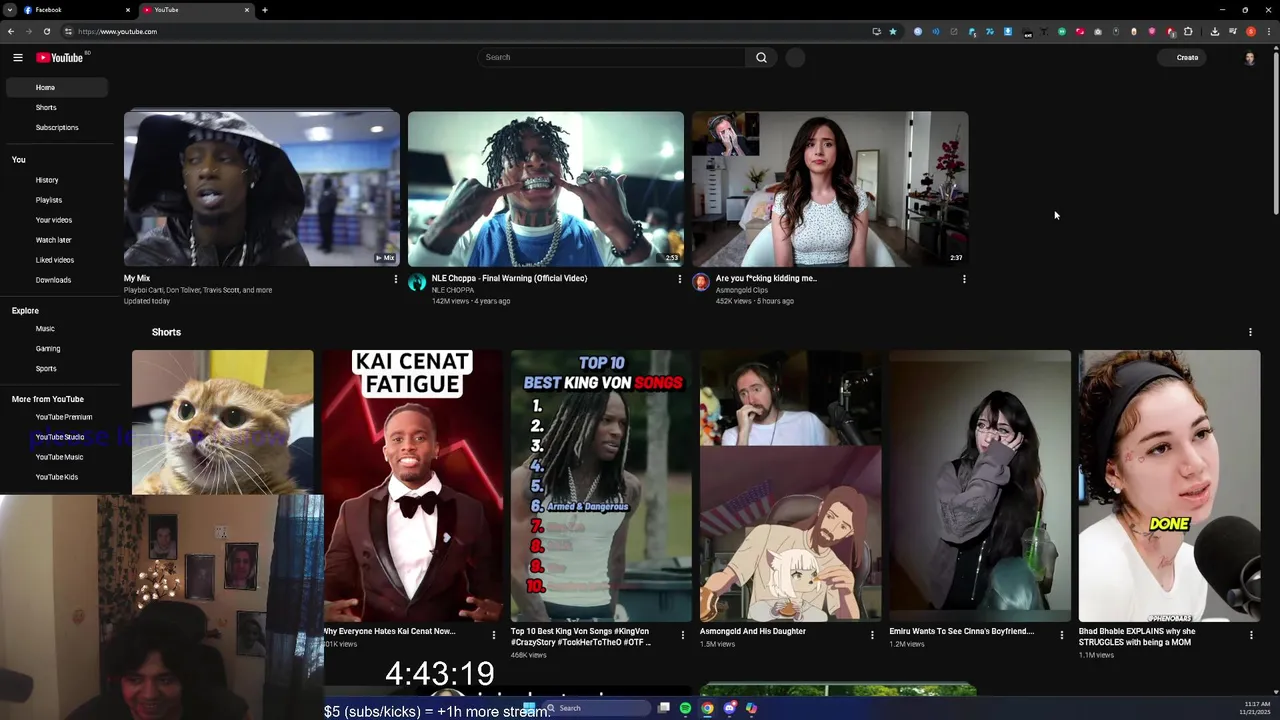Open Spotify from the taskbar

click(685, 708)
